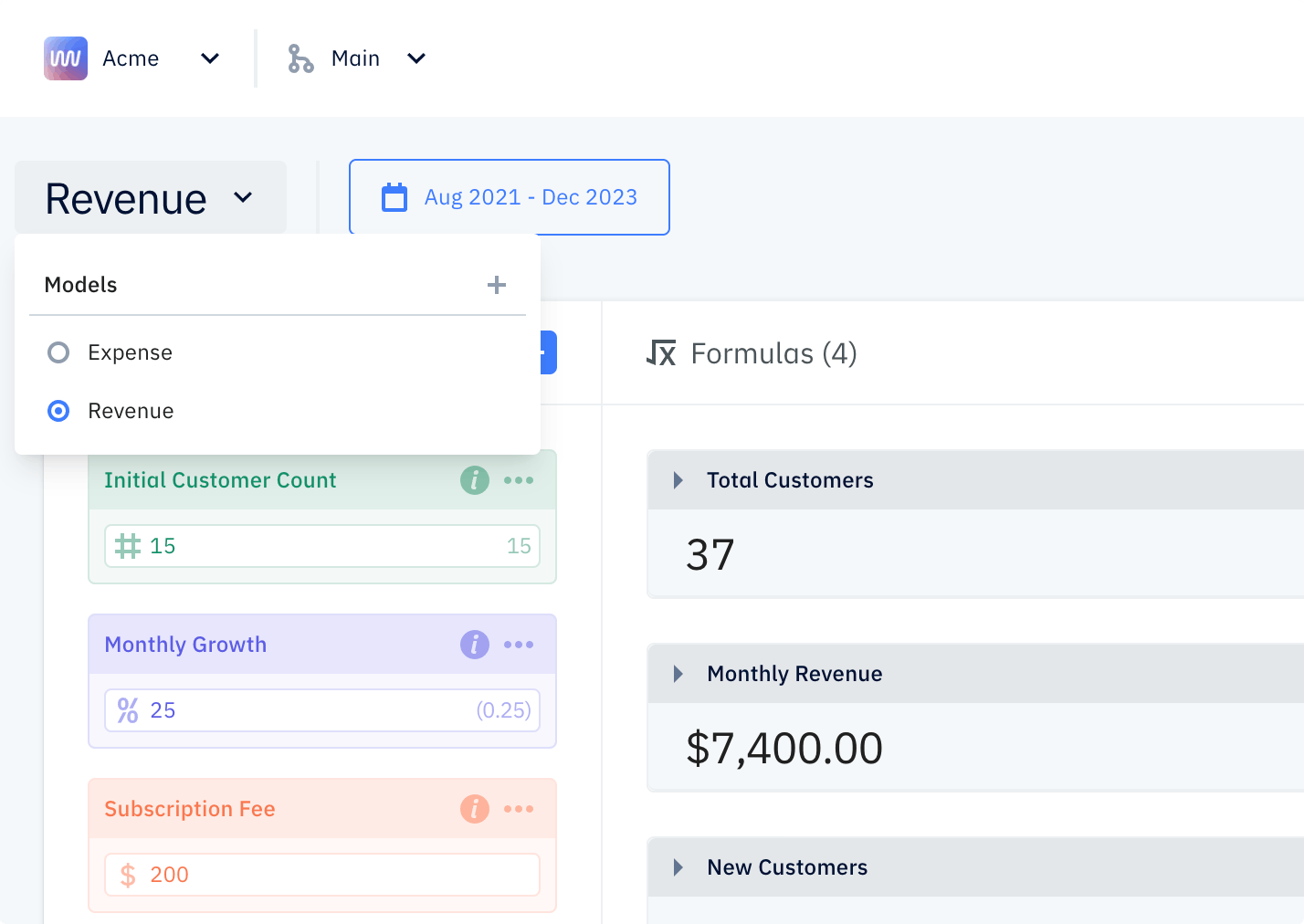Click info icon on Initial Customer Count
Image resolution: width=1304 pixels, height=924 pixels.
coord(475,480)
